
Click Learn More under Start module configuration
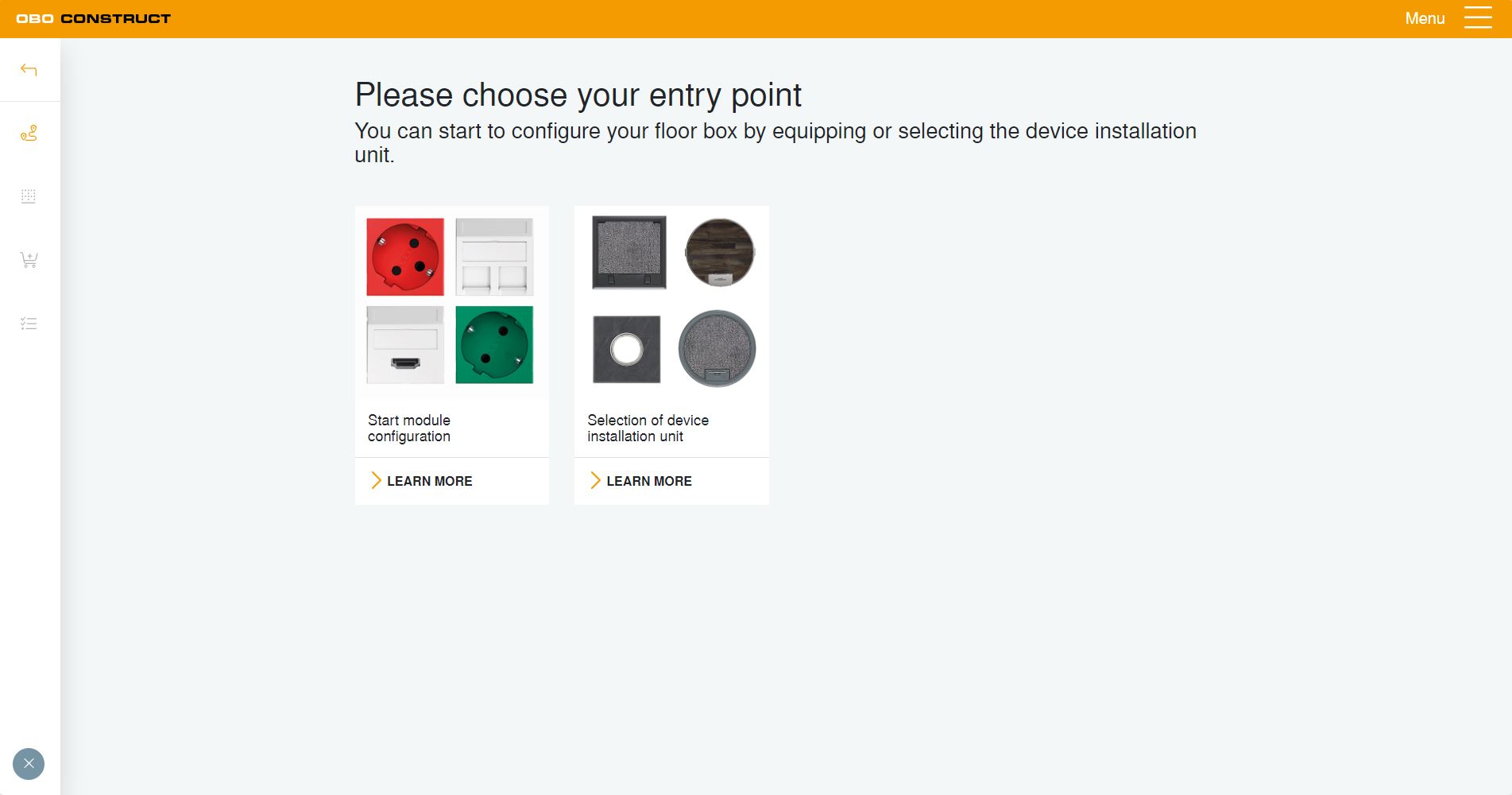click(x=429, y=481)
